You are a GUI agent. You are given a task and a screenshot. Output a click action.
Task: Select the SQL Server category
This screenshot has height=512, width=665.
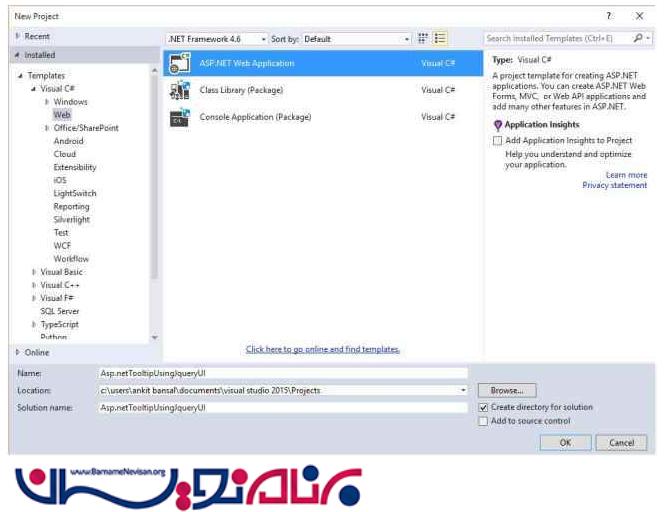(x=59, y=311)
